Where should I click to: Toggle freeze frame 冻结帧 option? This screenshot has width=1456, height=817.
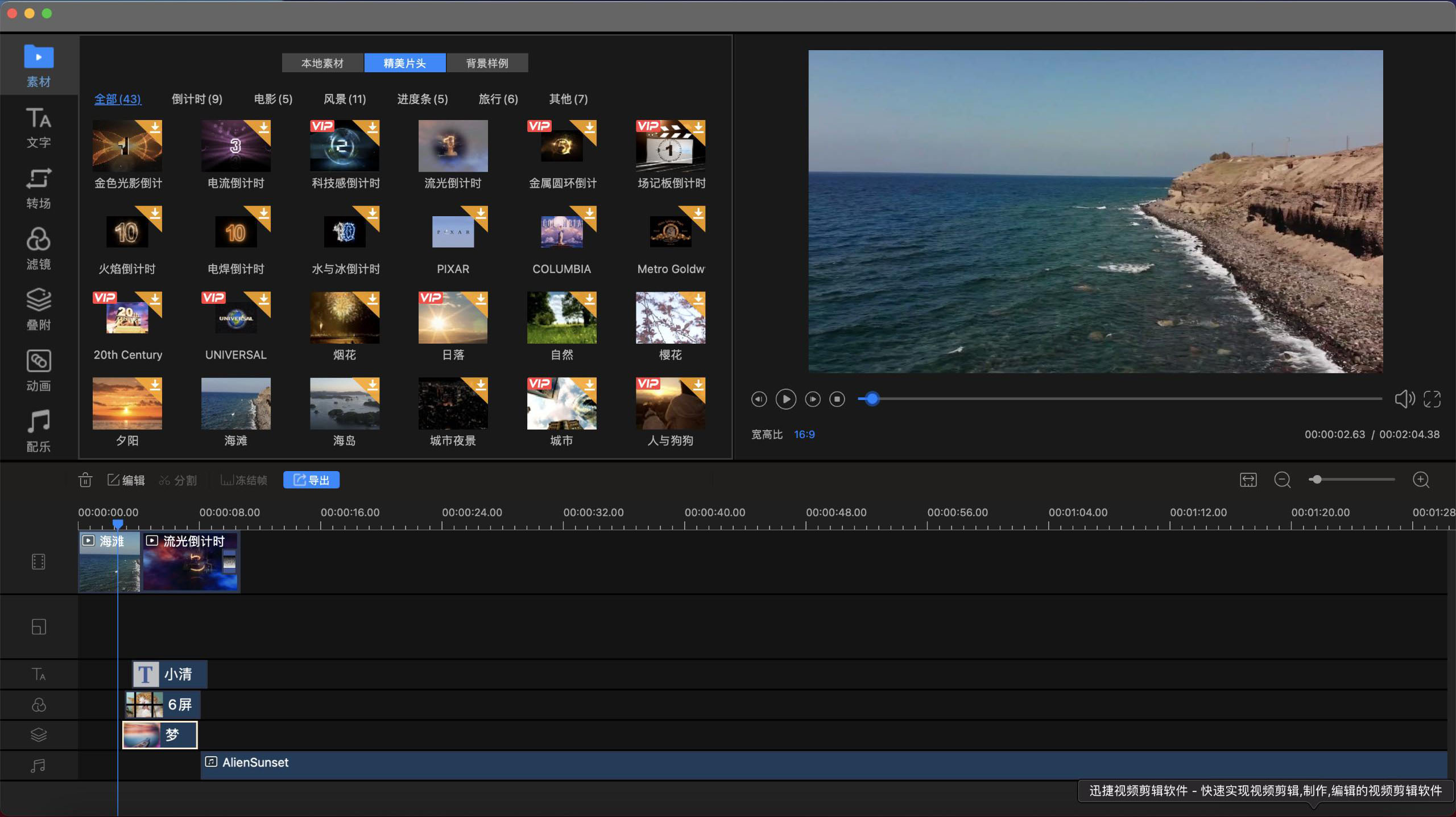[x=244, y=480]
